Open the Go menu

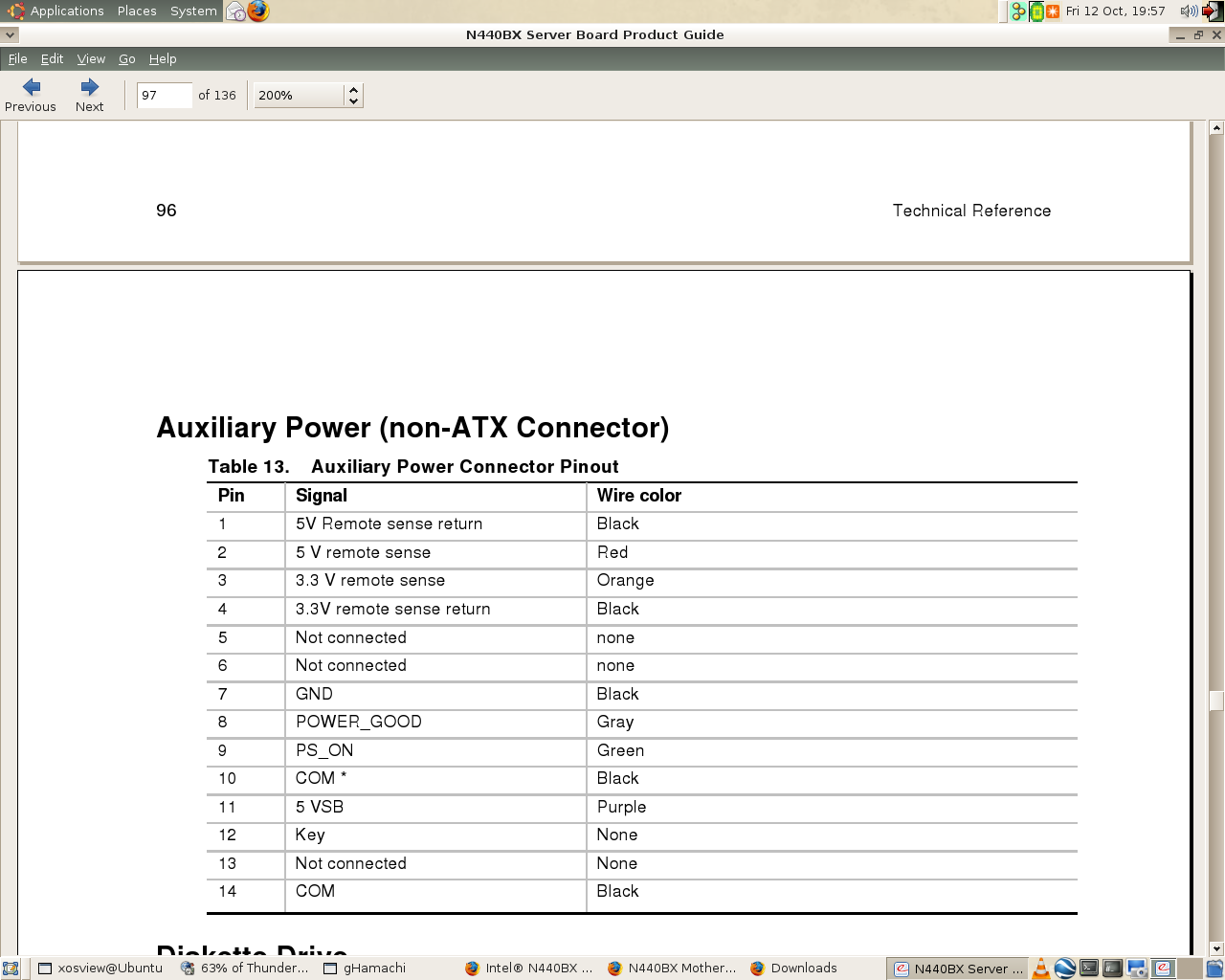click(127, 59)
